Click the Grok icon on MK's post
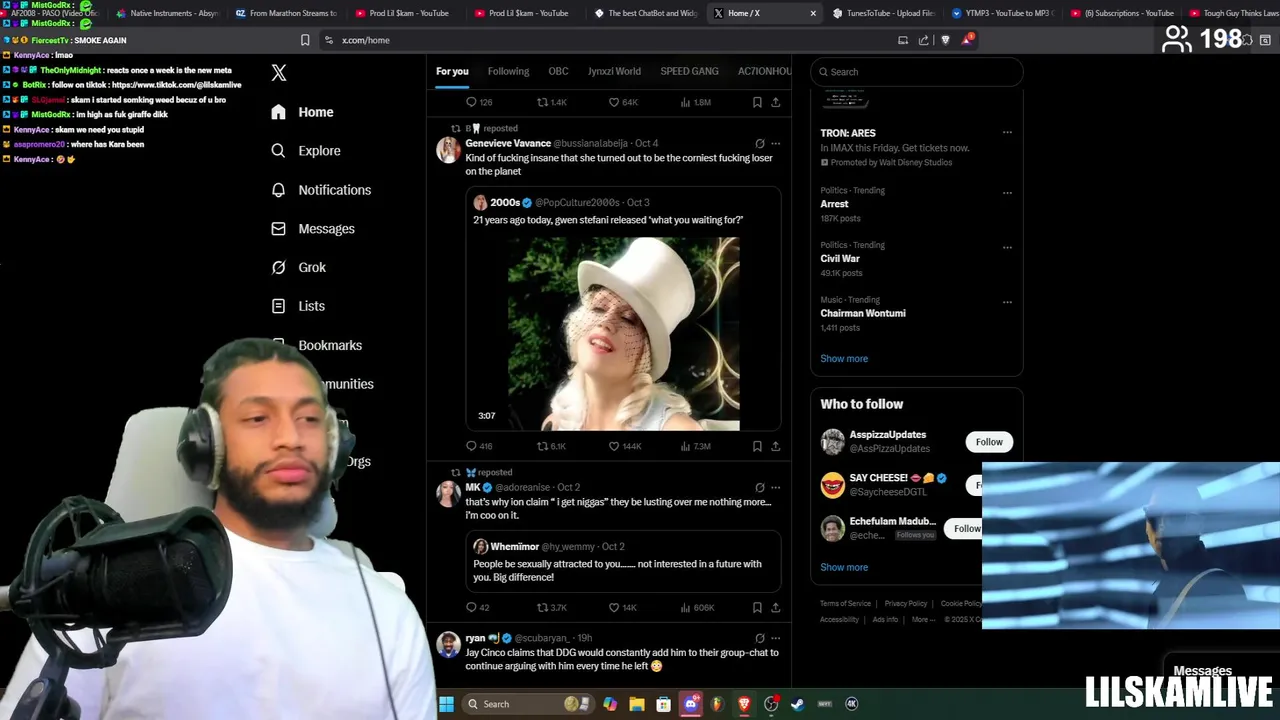The height and width of the screenshot is (720, 1280). pyautogui.click(x=760, y=487)
